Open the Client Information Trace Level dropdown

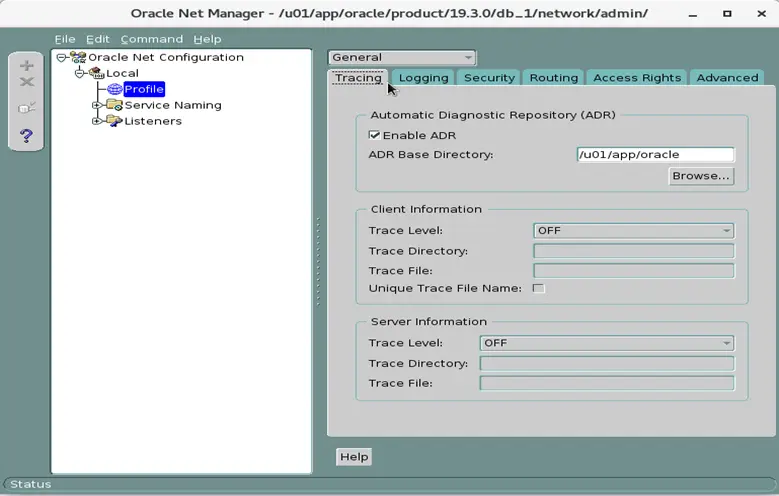click(633, 231)
